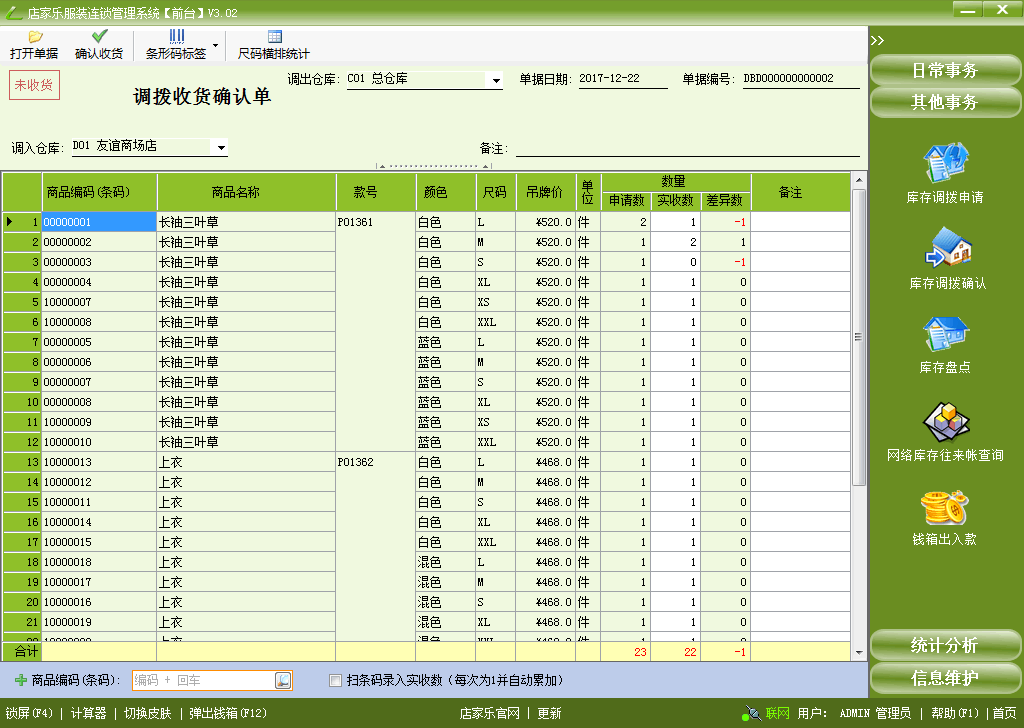Click the 备注 remarks field in header

pos(688,148)
